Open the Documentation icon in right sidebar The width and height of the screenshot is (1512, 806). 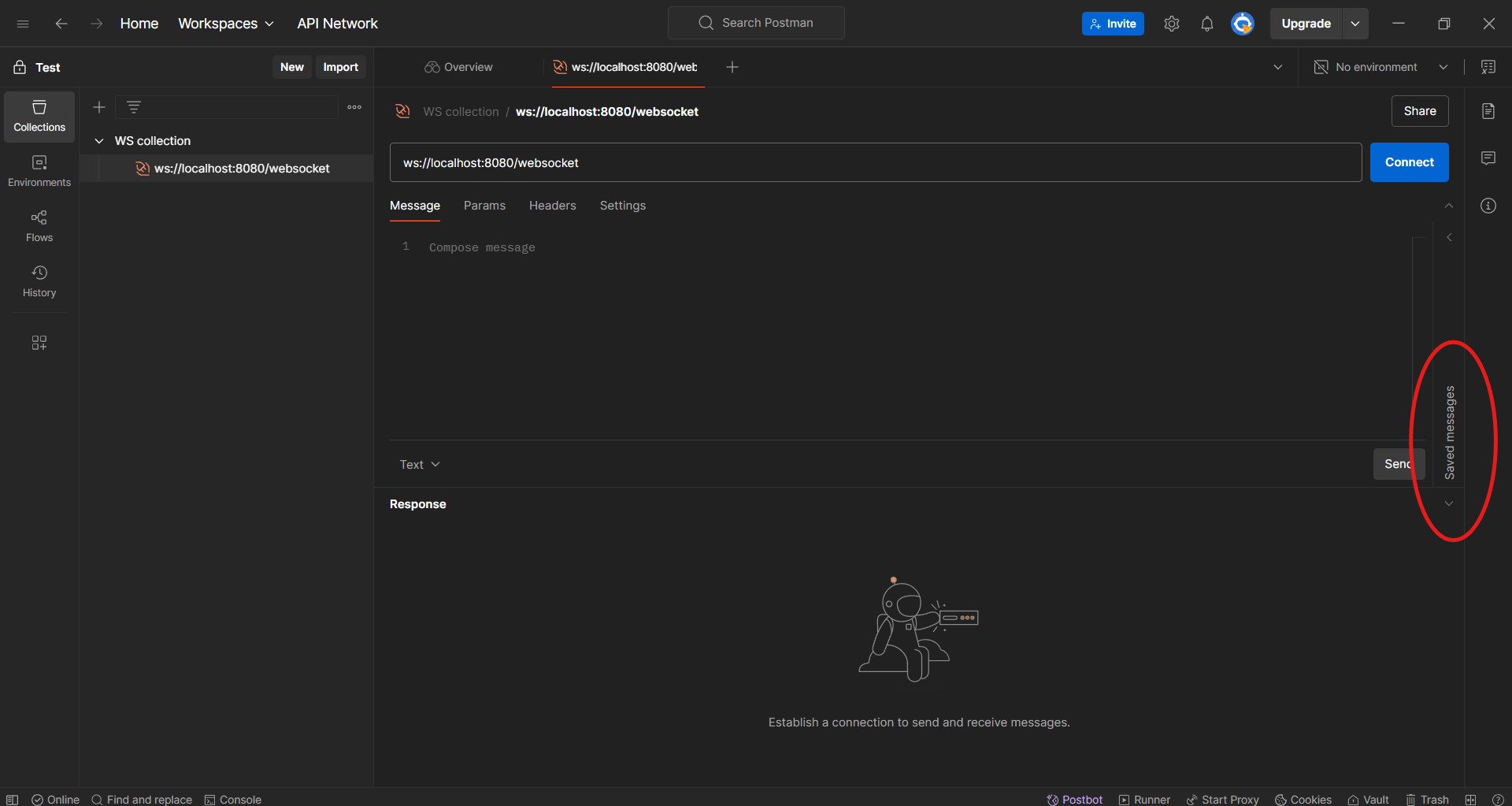coord(1488,111)
